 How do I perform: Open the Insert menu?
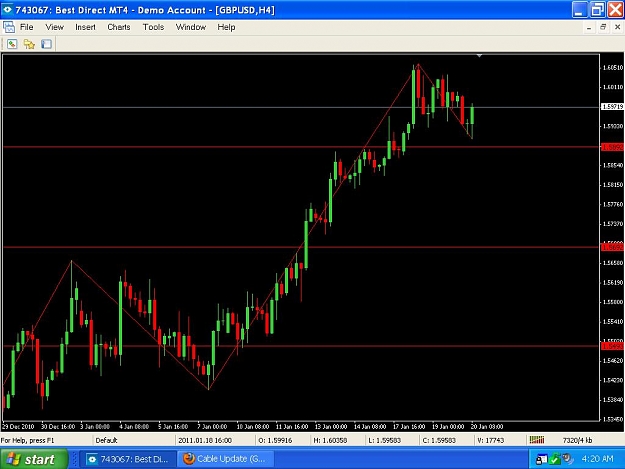85,27
